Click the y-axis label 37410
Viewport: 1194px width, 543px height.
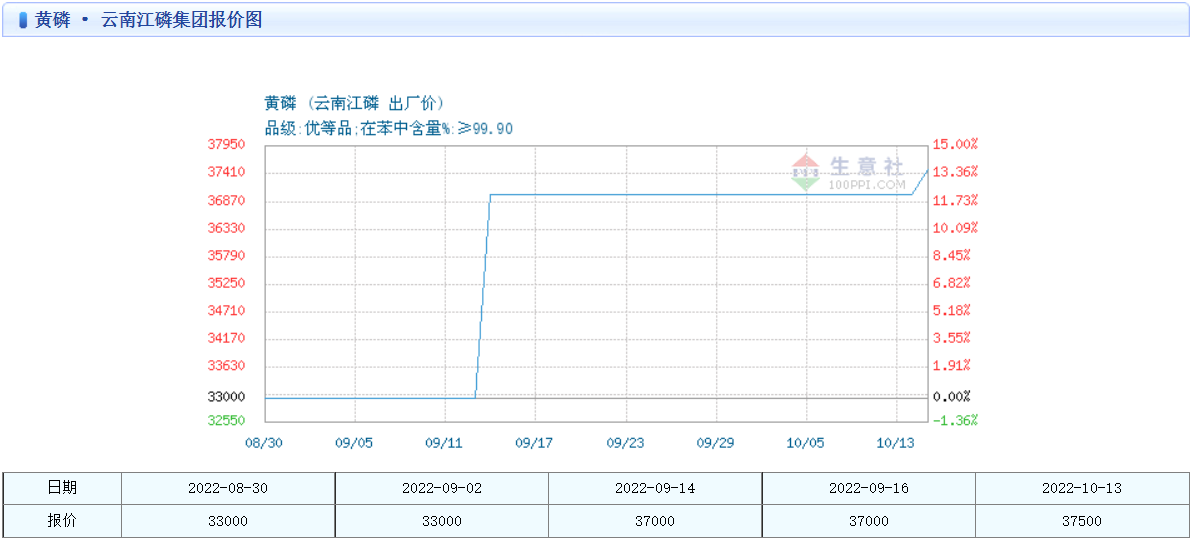(x=227, y=172)
